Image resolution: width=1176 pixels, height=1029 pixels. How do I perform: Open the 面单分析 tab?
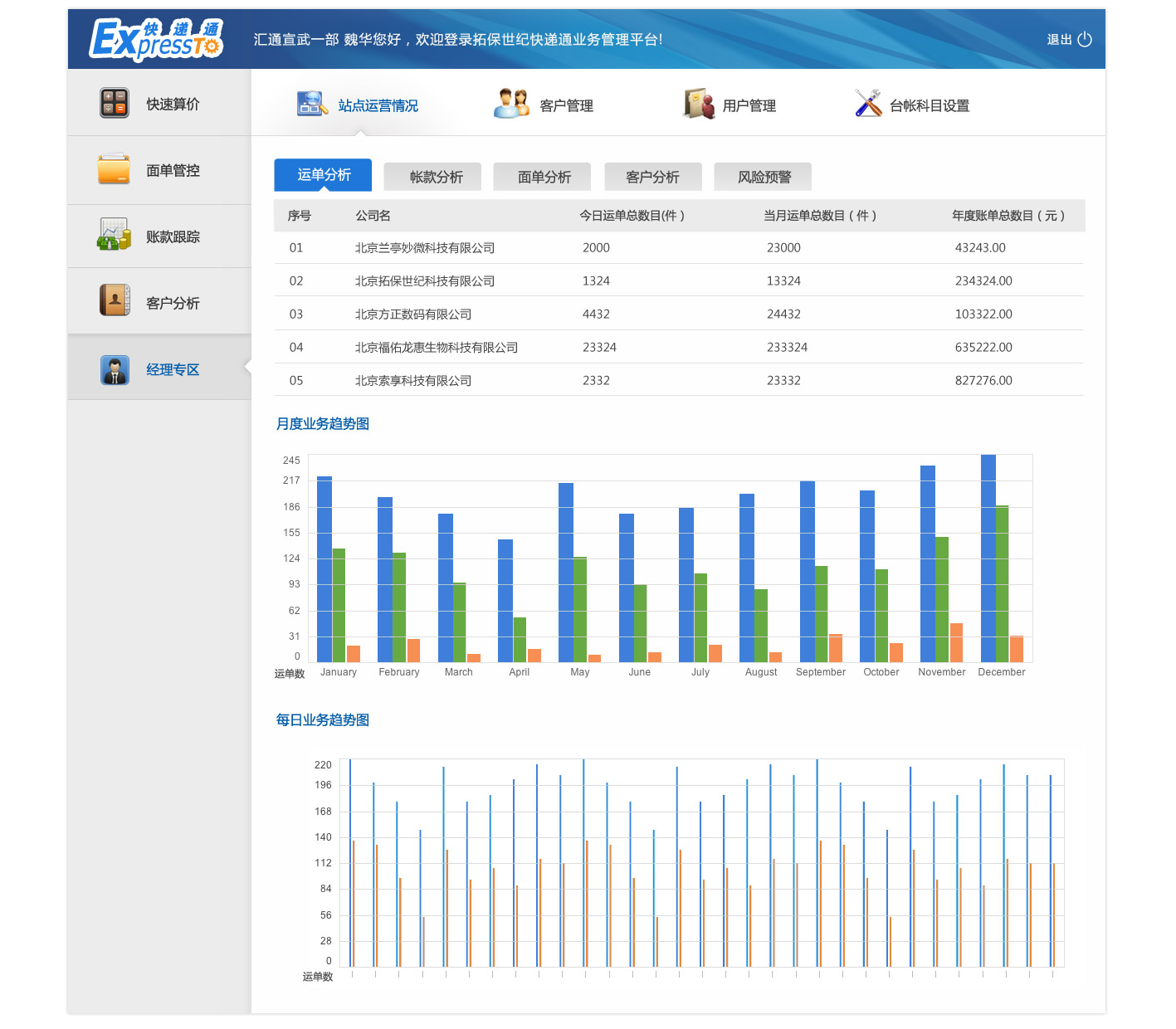click(x=544, y=177)
